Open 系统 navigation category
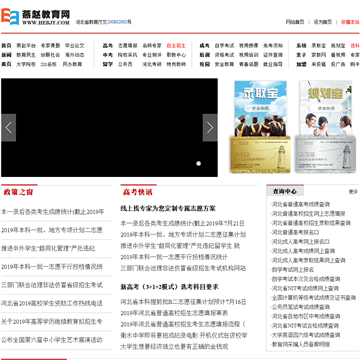The width and height of the screenshot is (360, 360). tap(301, 46)
